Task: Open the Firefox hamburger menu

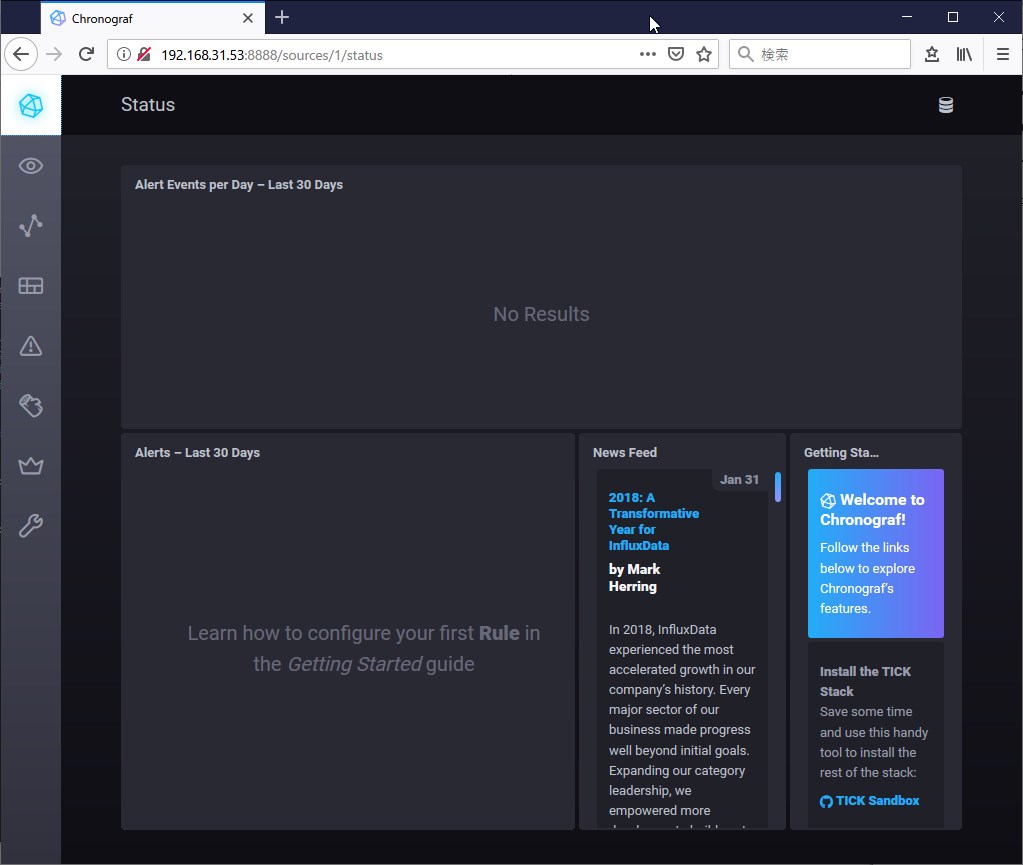Action: [x=1003, y=54]
